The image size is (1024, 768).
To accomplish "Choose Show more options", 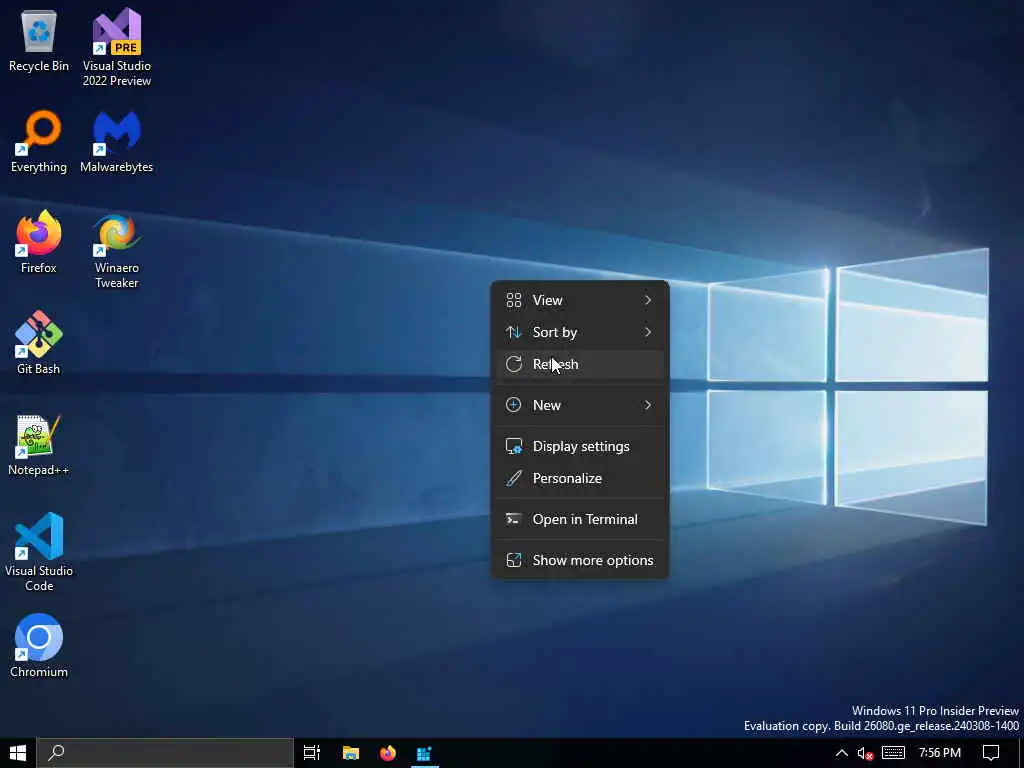I will (x=580, y=560).
